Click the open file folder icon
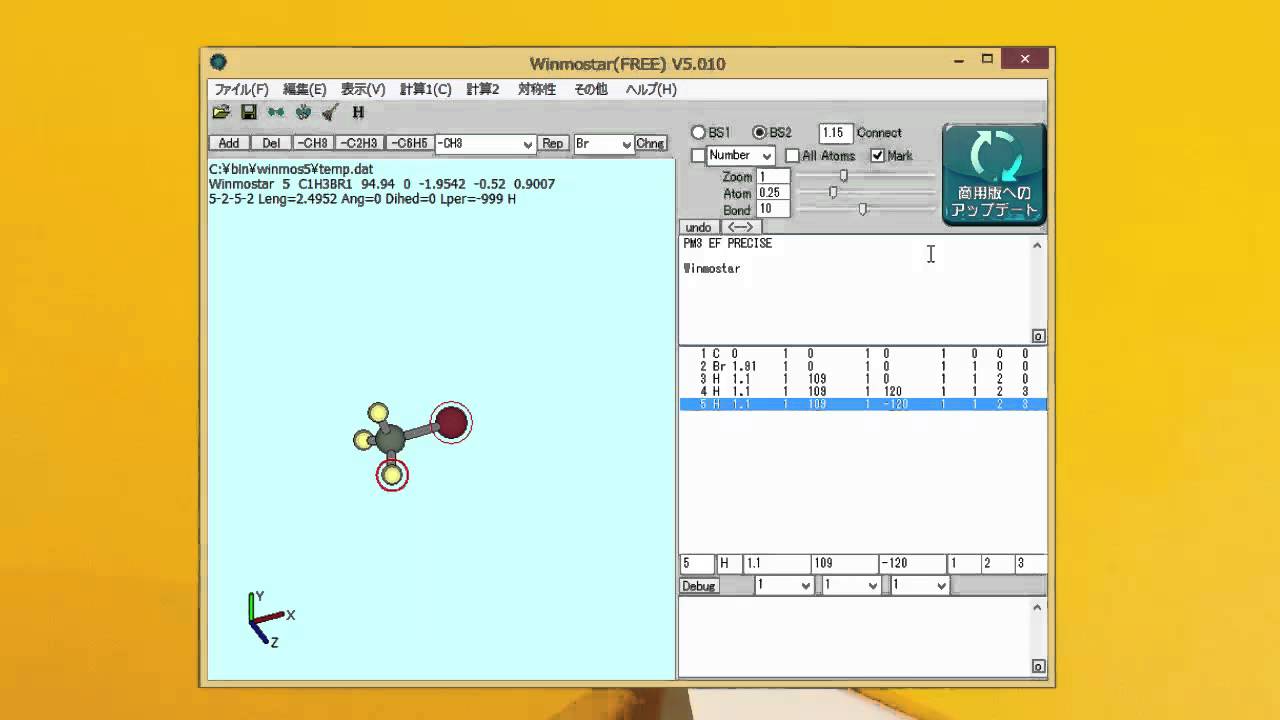Viewport: 1280px width, 720px height. pos(221,112)
